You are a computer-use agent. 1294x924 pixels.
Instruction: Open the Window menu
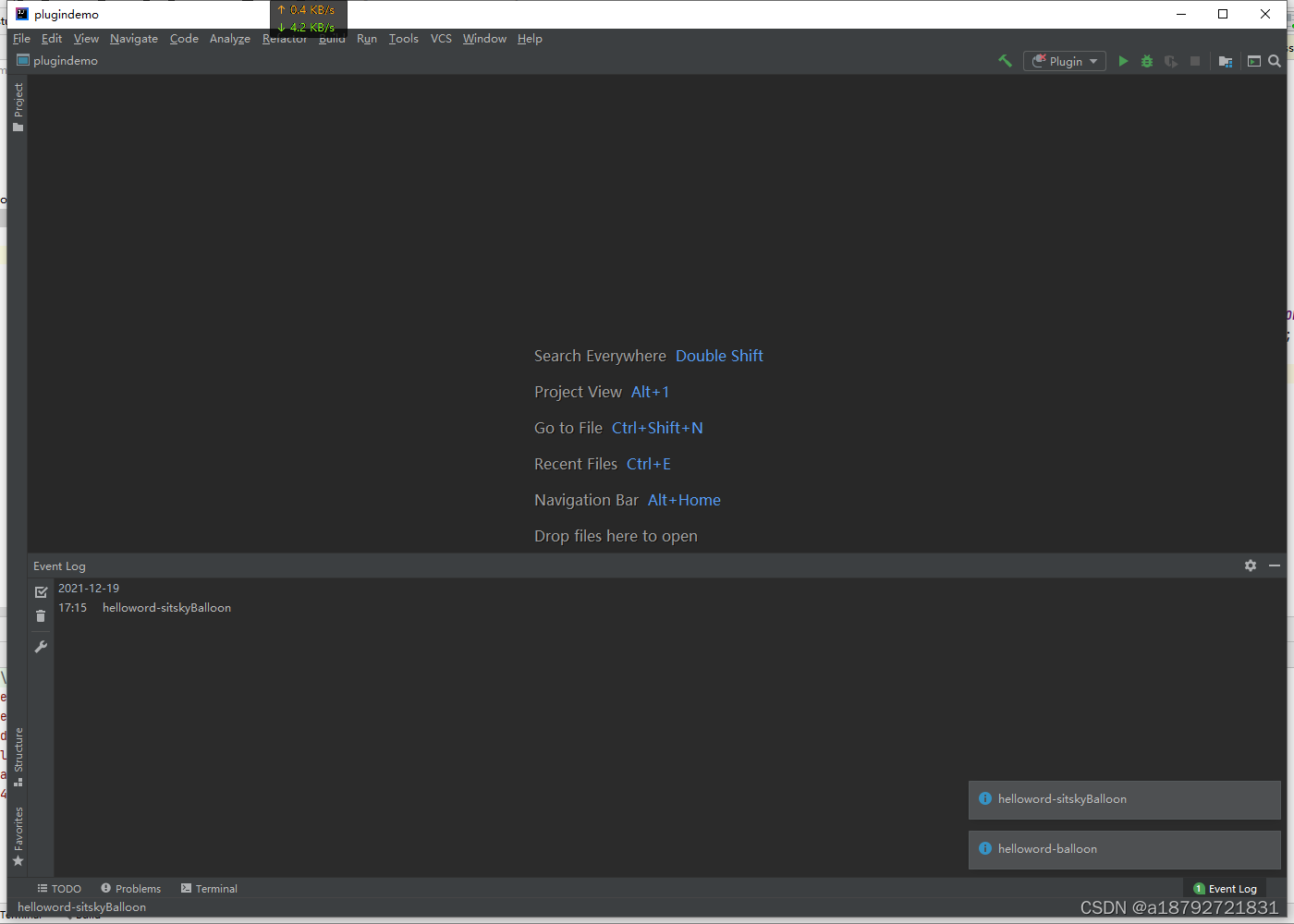[x=484, y=39]
